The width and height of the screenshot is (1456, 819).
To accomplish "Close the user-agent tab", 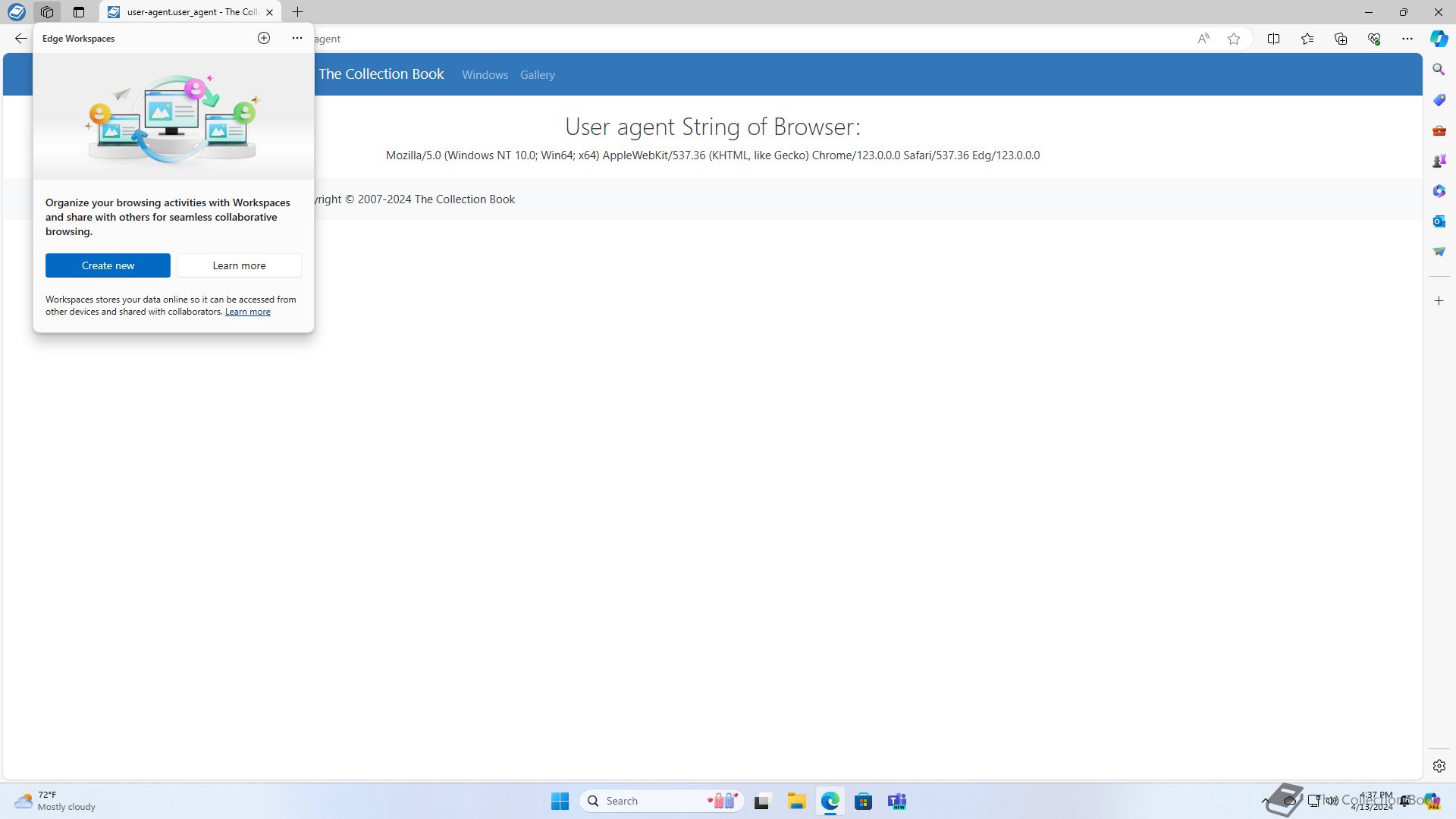I will tap(269, 12).
